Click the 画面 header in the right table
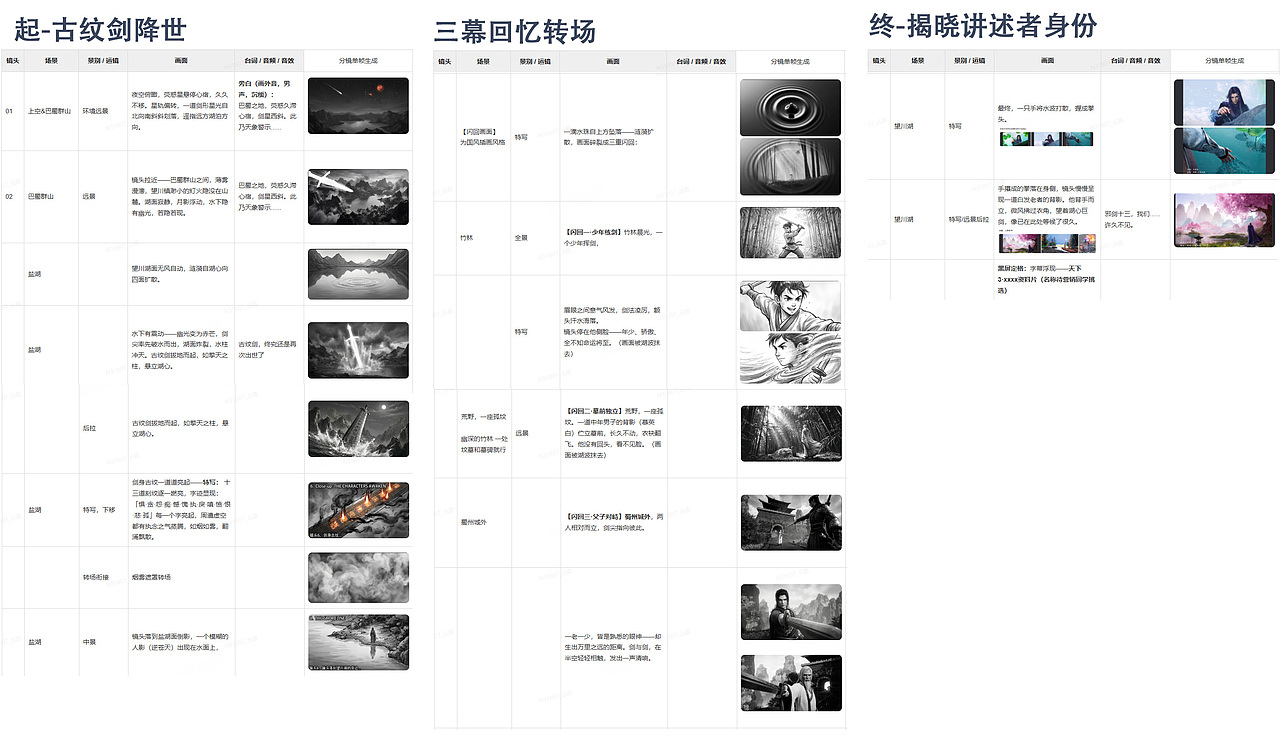Screen dimensions: 1280x742 [1047, 61]
